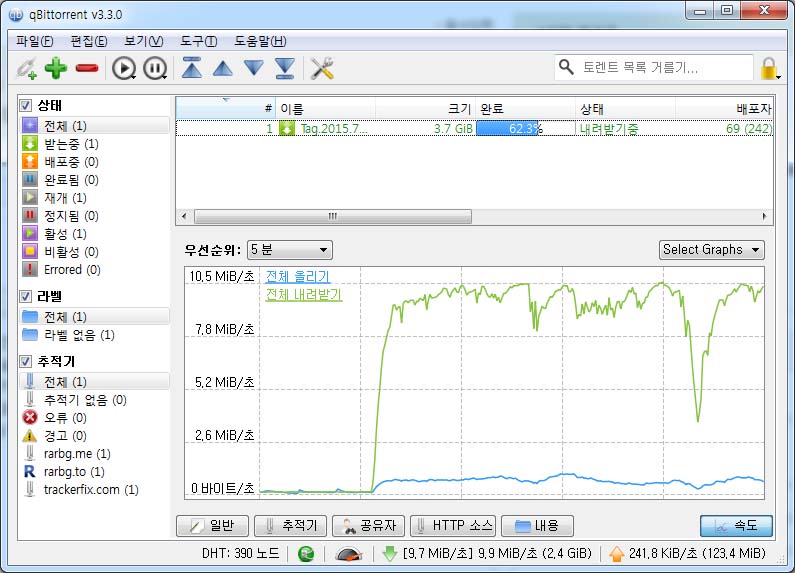This screenshot has width=795, height=573.
Task: Move torrent to top of queue
Action: coord(191,68)
